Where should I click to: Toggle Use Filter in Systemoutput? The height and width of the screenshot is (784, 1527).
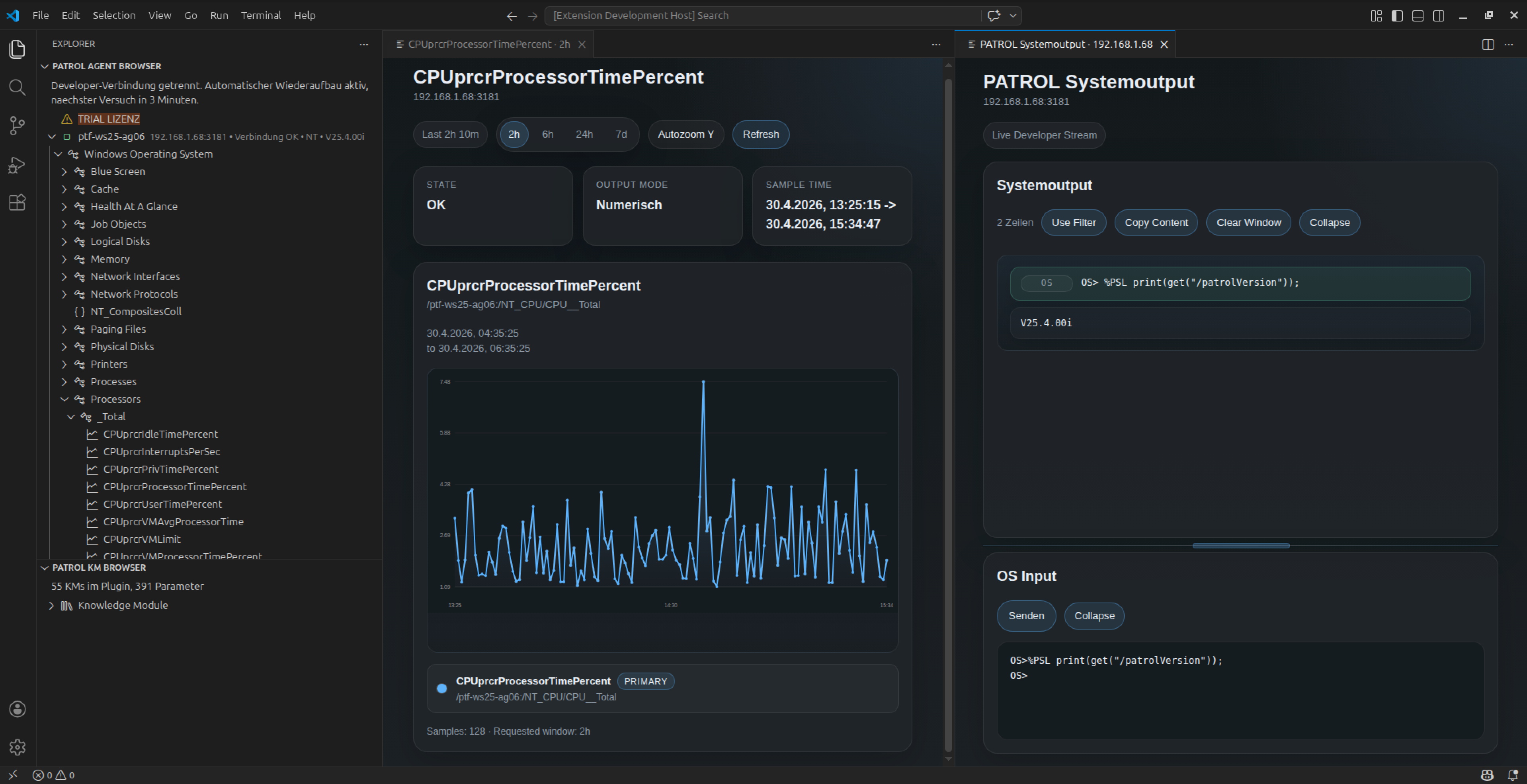(1073, 223)
